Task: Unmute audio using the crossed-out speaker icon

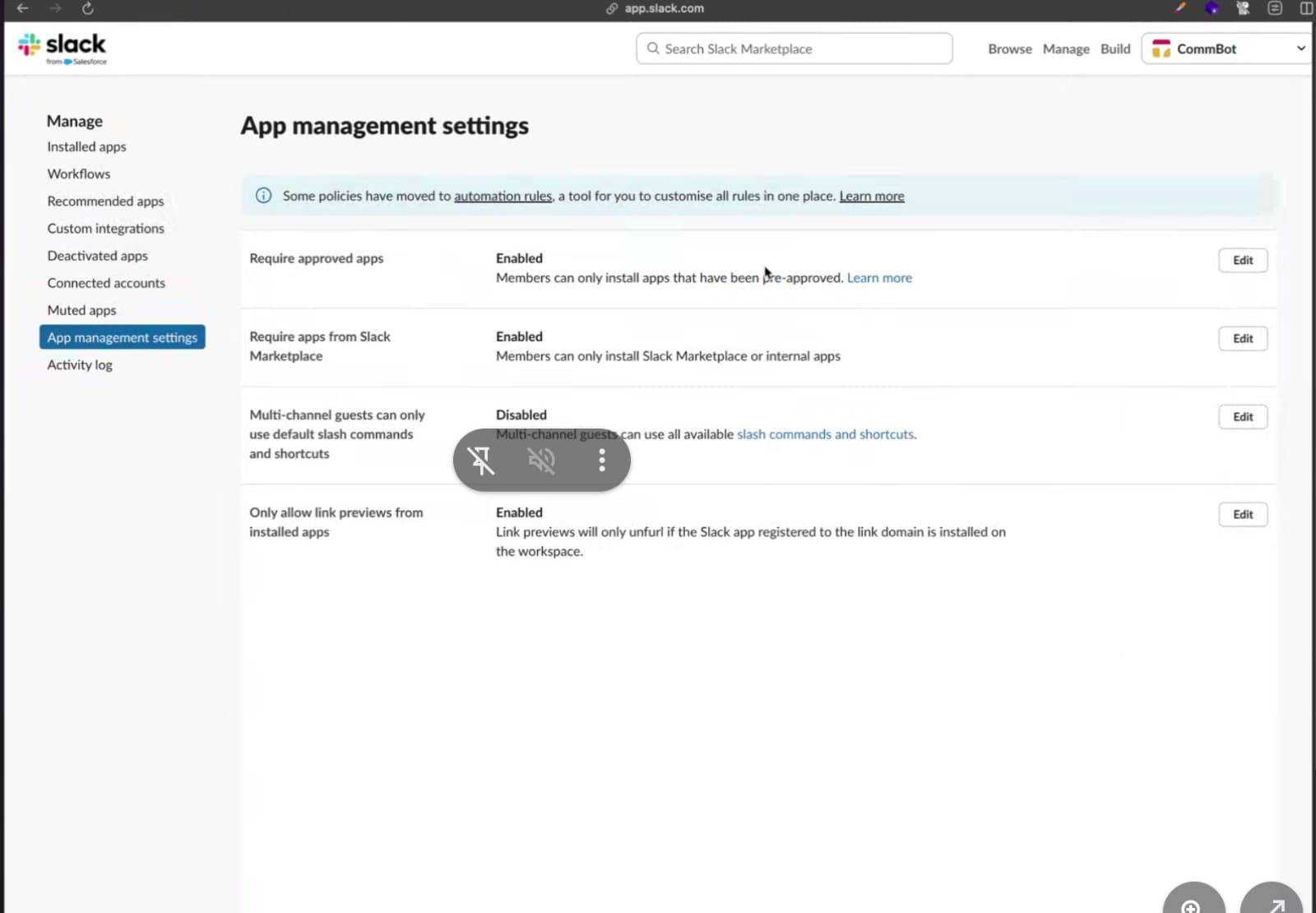Action: (541, 461)
